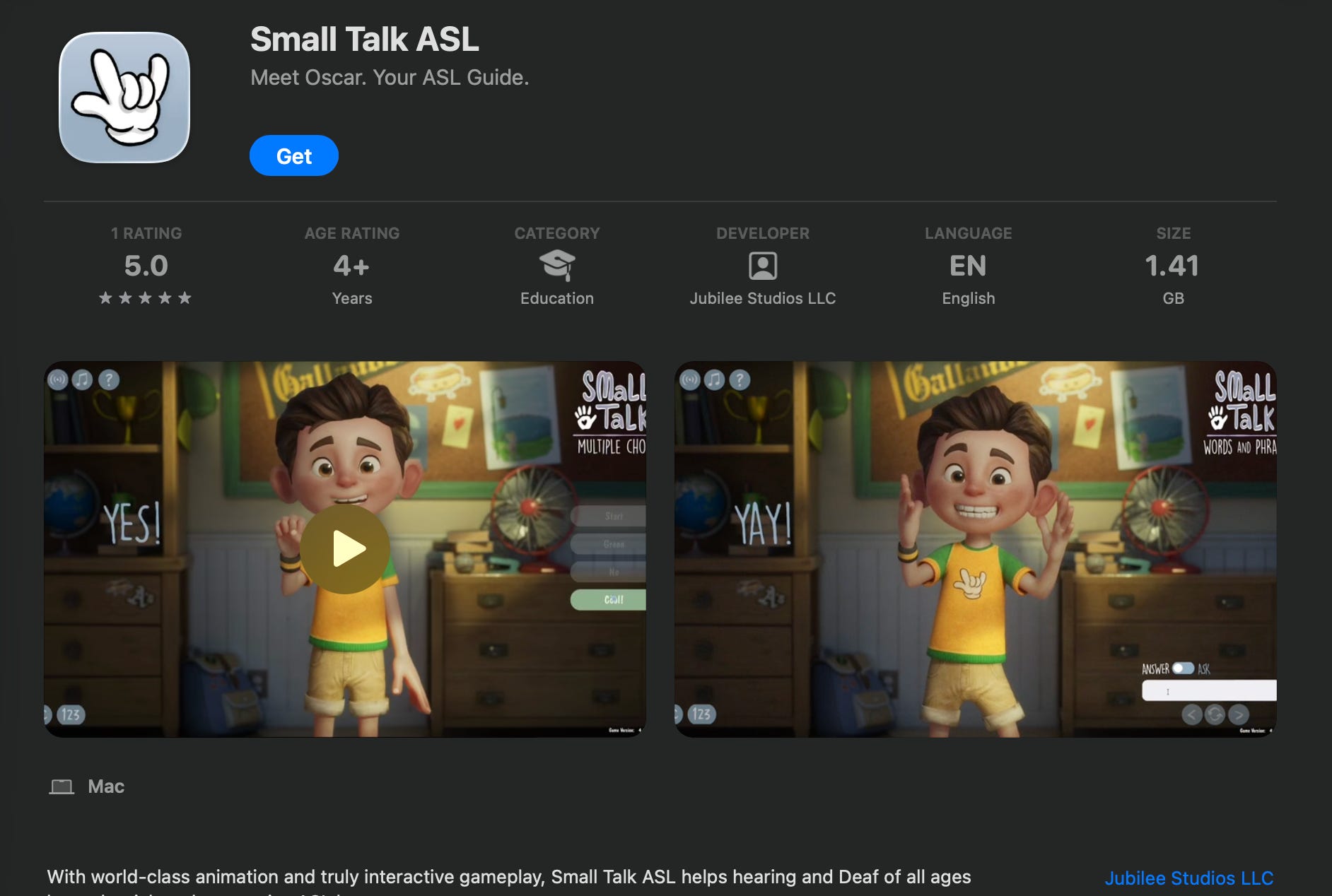The height and width of the screenshot is (896, 1332).
Task: Click the "LANGUAGE" heading
Action: point(969,233)
